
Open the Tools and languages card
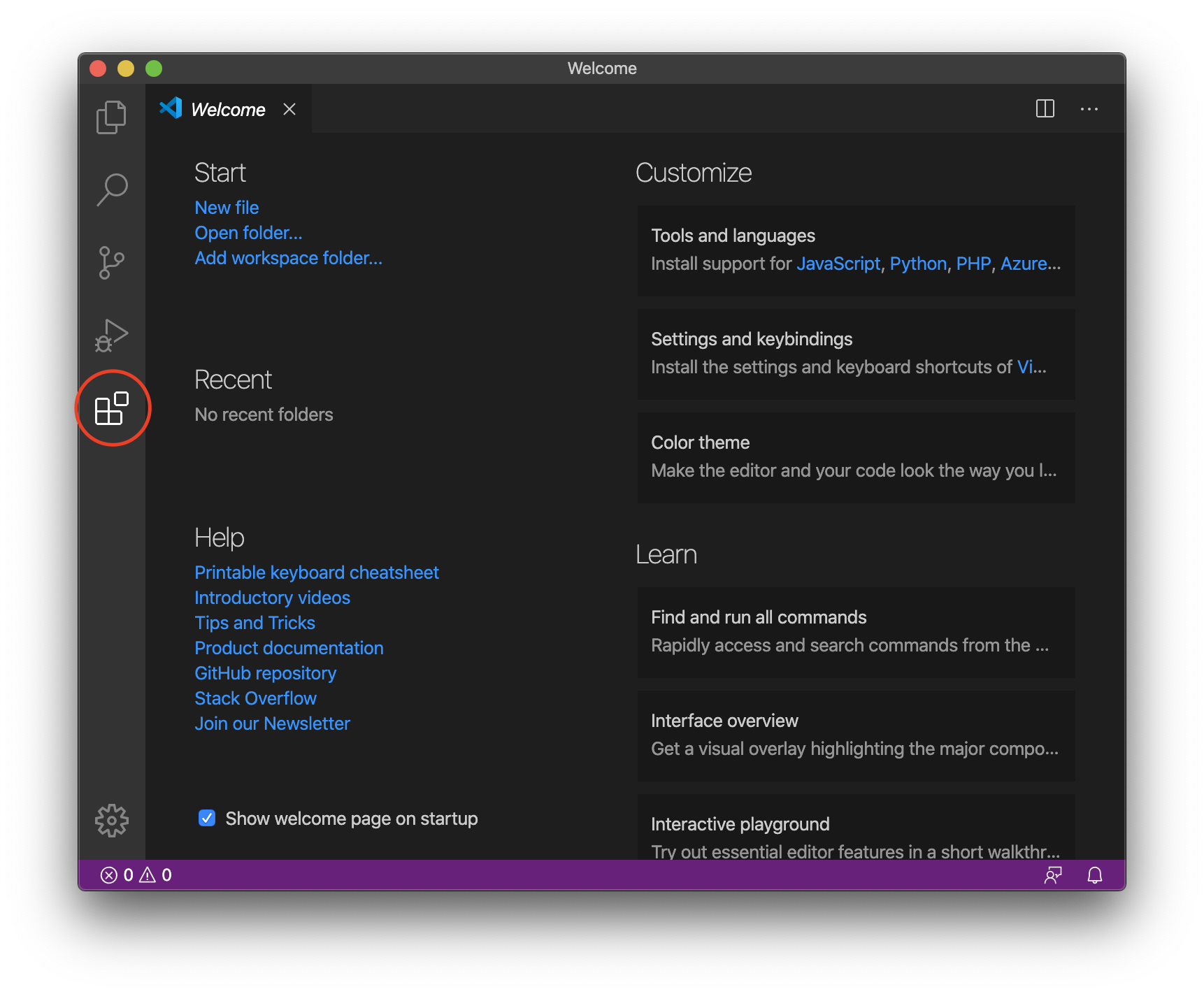point(857,250)
